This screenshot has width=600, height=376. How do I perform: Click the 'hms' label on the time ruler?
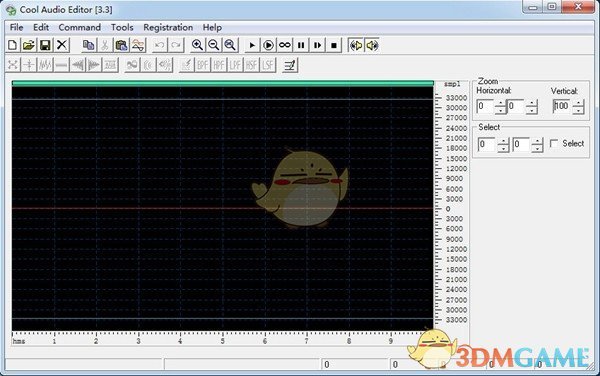click(x=19, y=341)
